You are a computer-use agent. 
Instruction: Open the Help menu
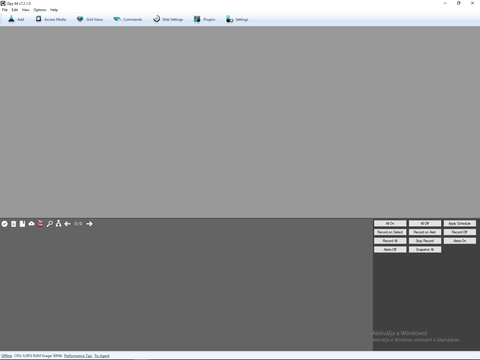(54, 10)
